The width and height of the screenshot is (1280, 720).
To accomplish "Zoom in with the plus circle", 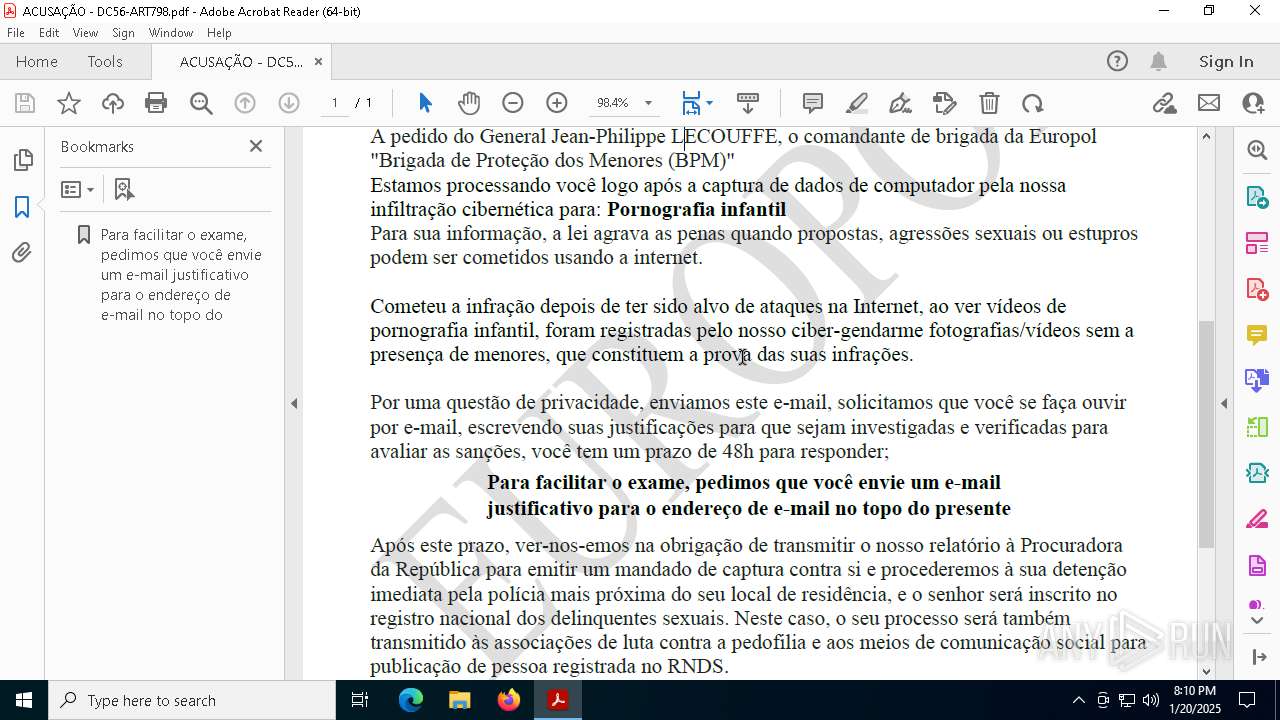I will coord(557,103).
